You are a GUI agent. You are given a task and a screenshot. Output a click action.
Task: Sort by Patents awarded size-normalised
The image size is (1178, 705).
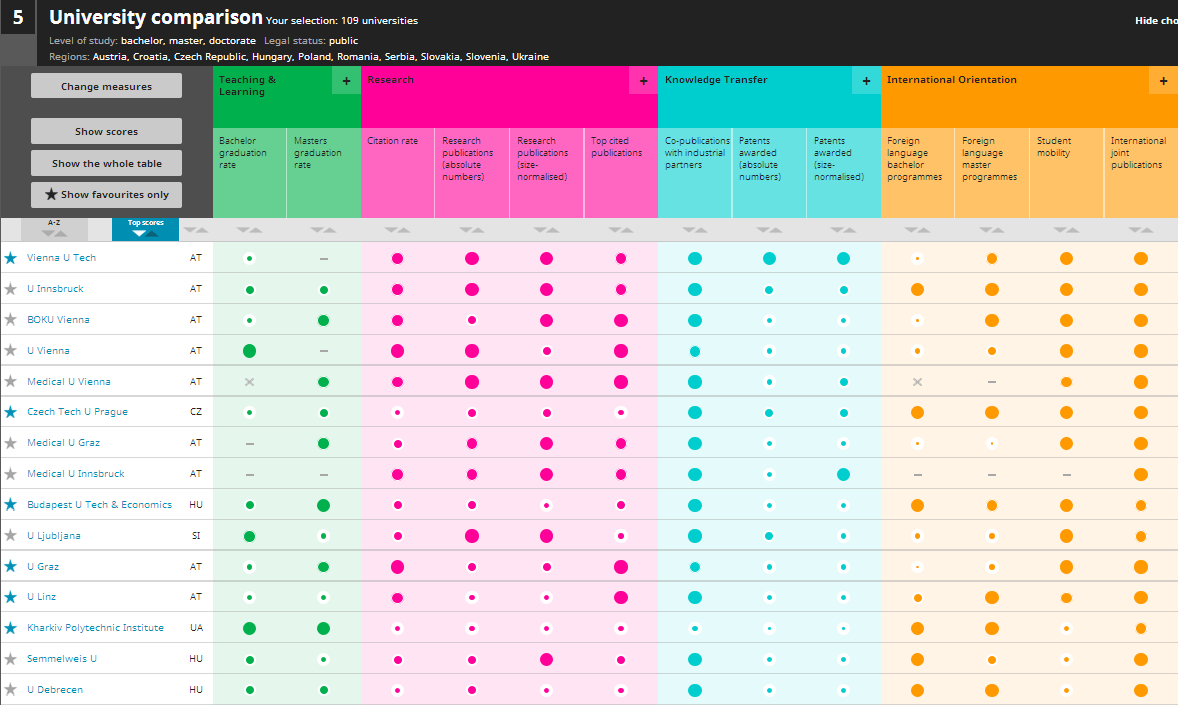coord(844,230)
